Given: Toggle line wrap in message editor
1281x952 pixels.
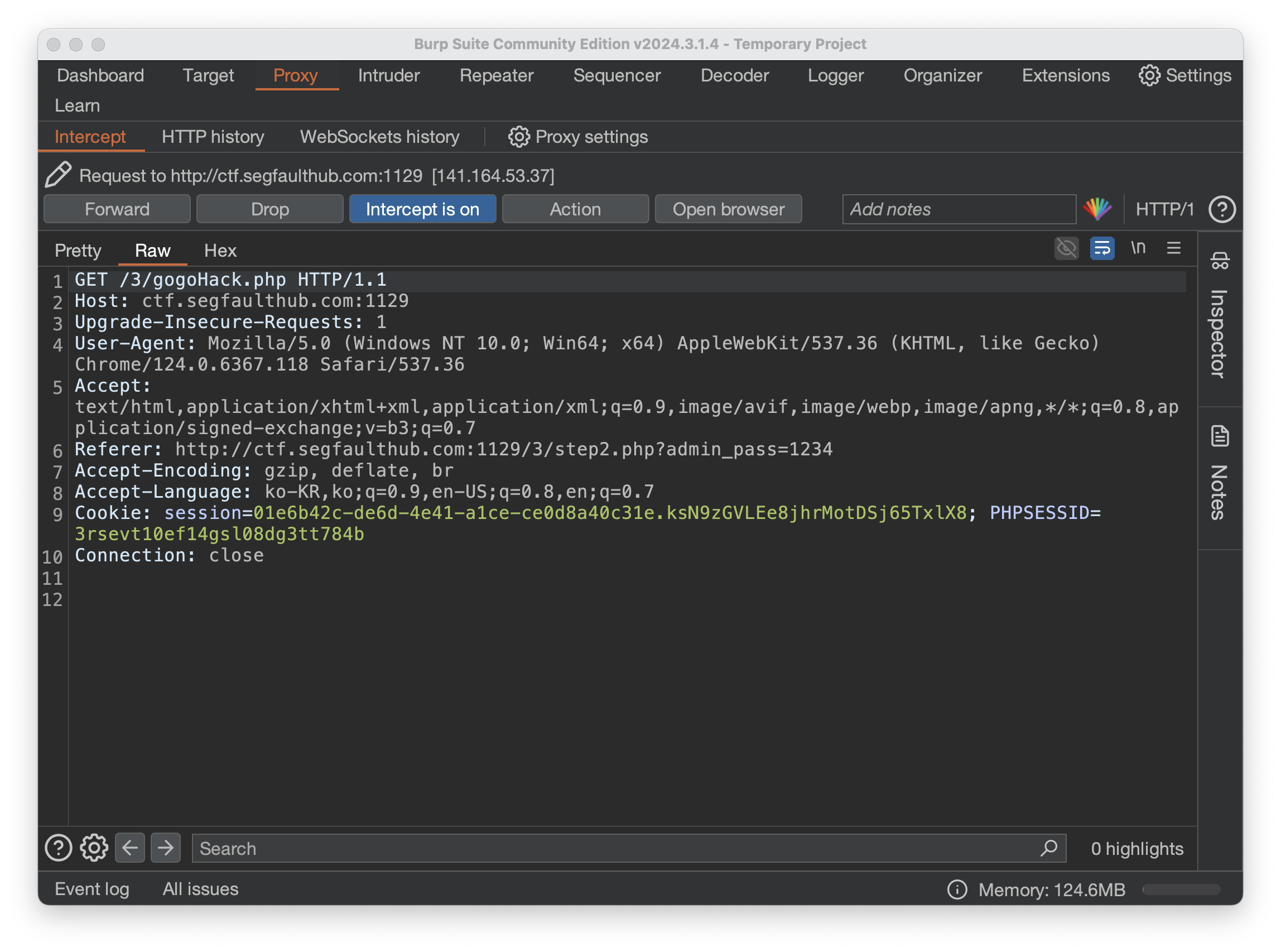Looking at the screenshot, I should click(1102, 248).
